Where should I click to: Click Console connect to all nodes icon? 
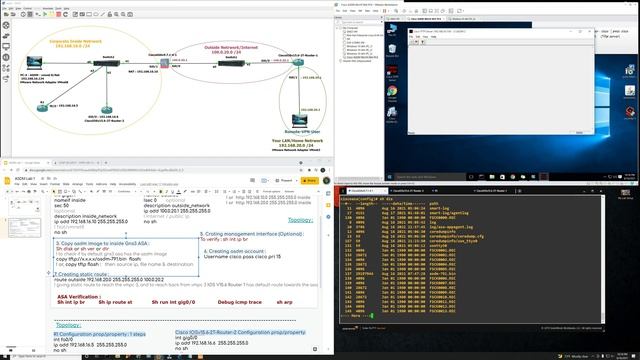(38, 14)
